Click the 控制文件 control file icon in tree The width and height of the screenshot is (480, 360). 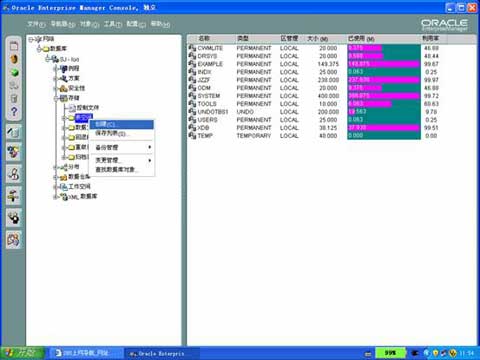point(72,108)
